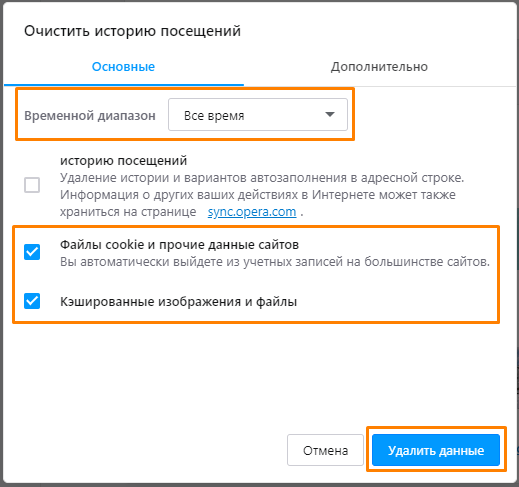Follow the sync.opera.com link

point(252,212)
